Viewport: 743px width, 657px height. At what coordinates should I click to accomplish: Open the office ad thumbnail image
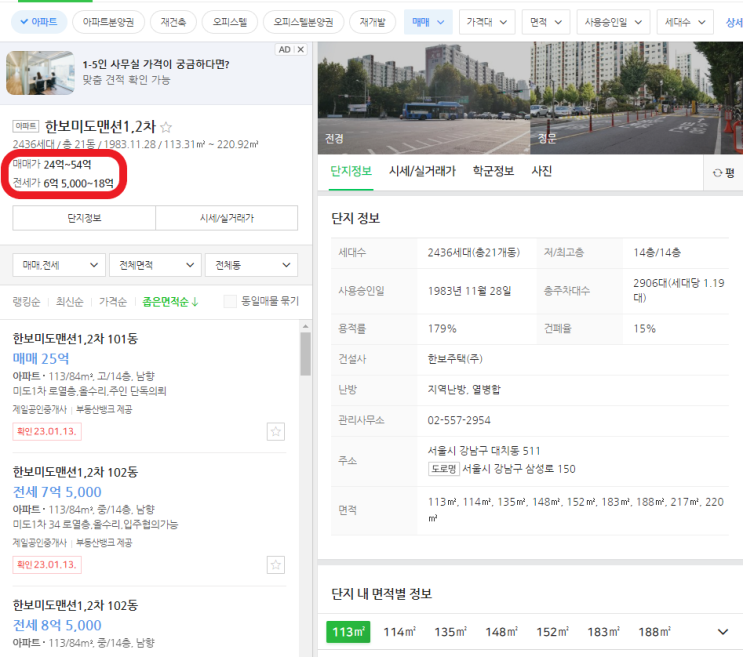coord(40,73)
